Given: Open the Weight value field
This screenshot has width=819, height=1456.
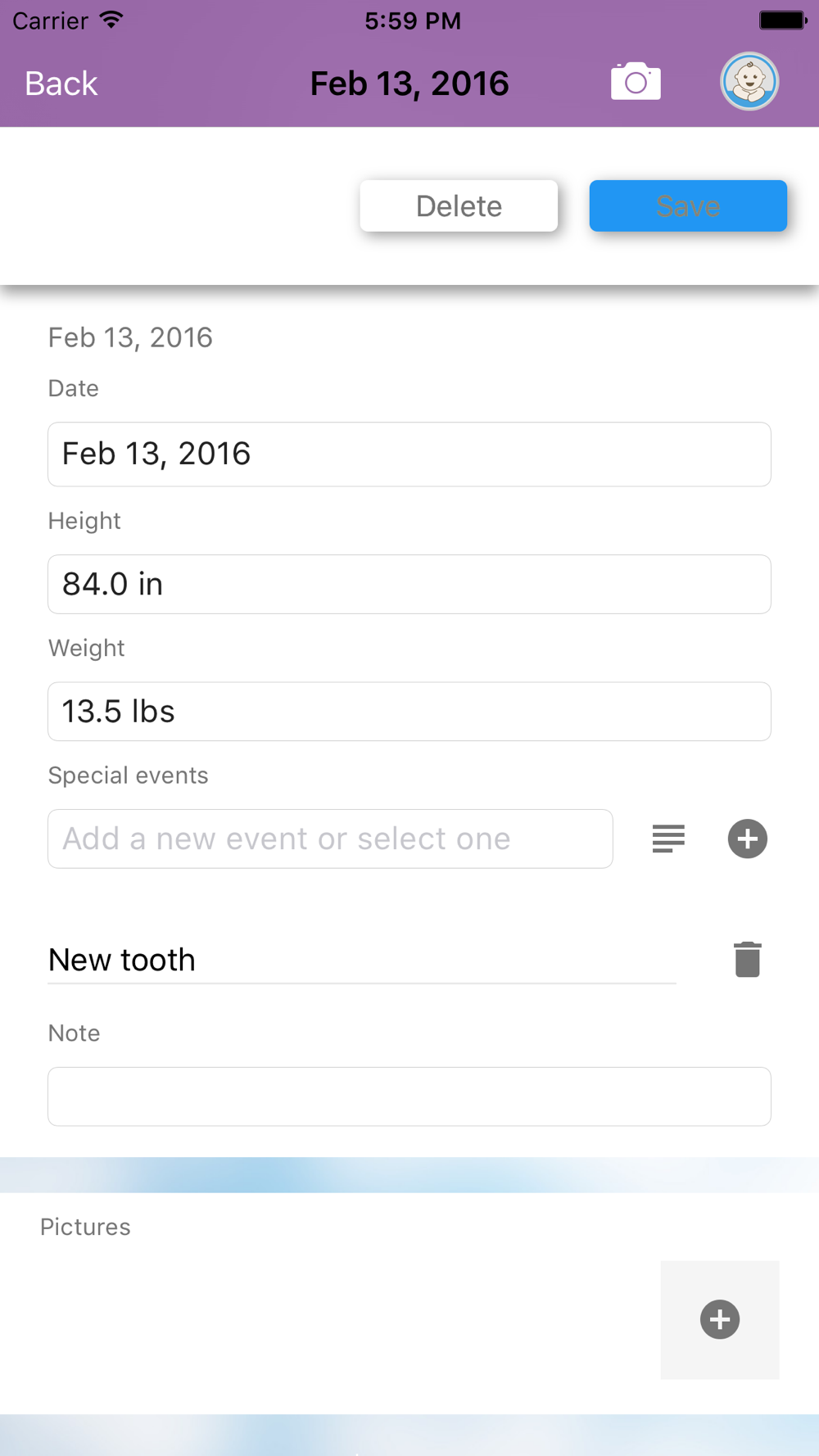Looking at the screenshot, I should tap(409, 712).
